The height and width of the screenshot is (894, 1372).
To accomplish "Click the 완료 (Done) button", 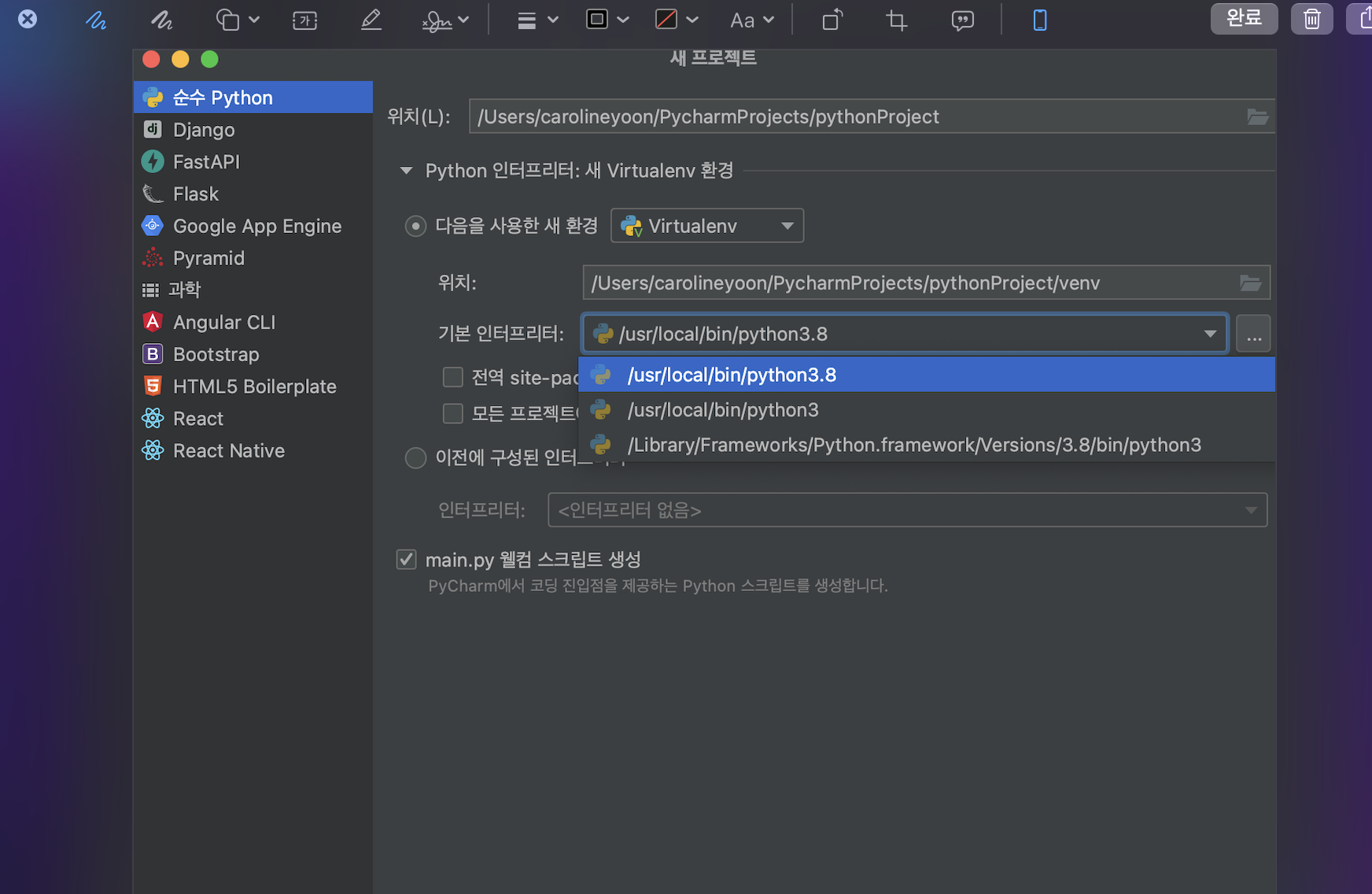I will click(1244, 18).
